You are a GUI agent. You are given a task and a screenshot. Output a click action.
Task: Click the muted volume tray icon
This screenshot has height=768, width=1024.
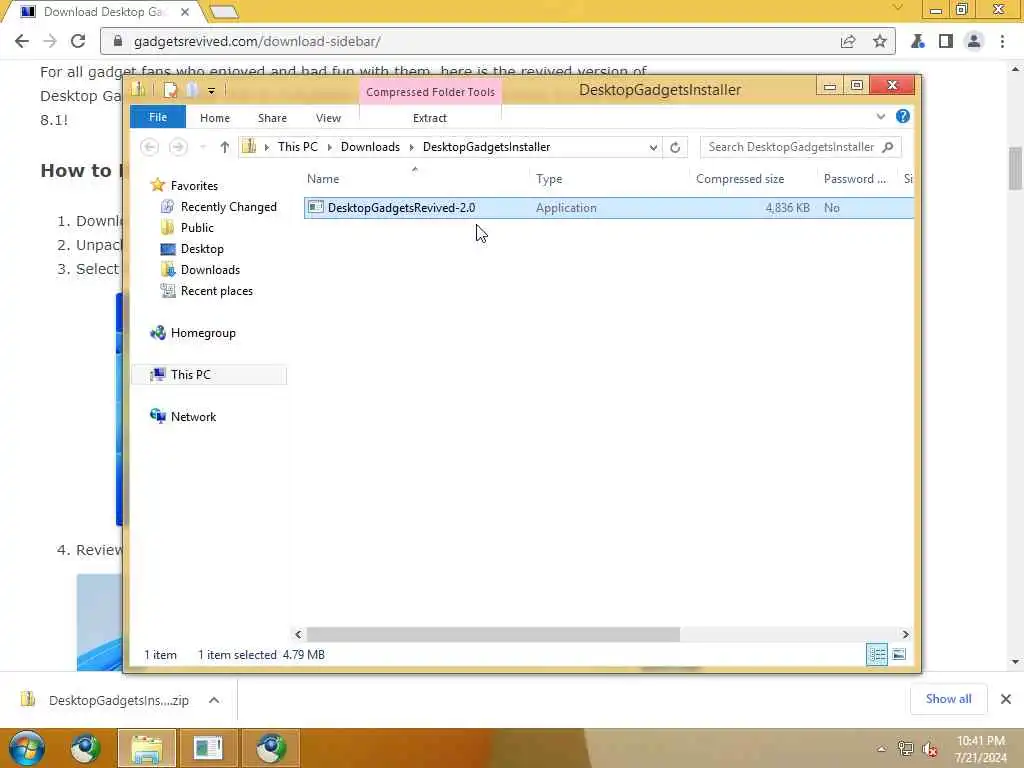point(929,749)
